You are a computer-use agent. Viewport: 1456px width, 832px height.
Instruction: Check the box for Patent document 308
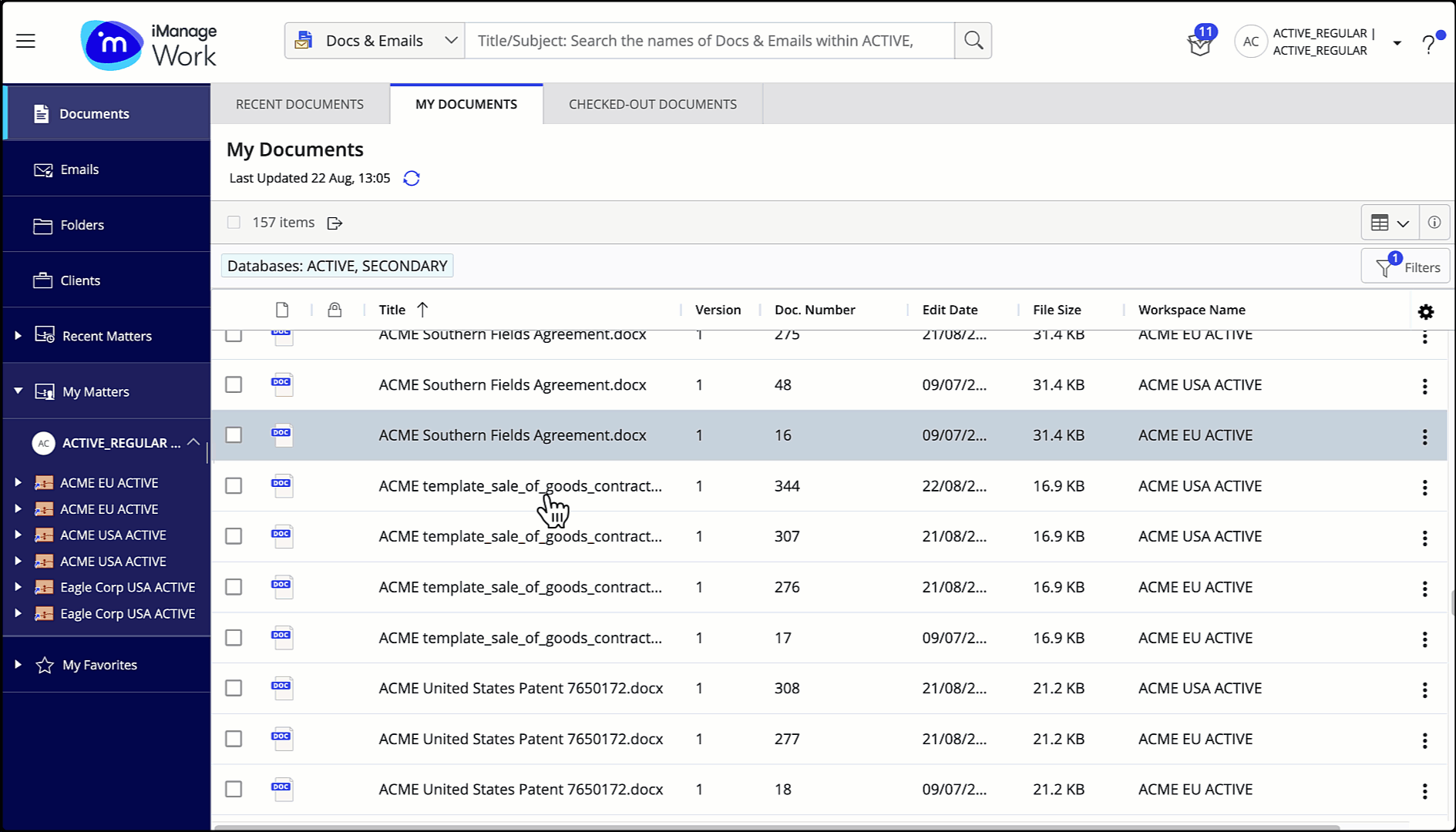pyautogui.click(x=234, y=688)
